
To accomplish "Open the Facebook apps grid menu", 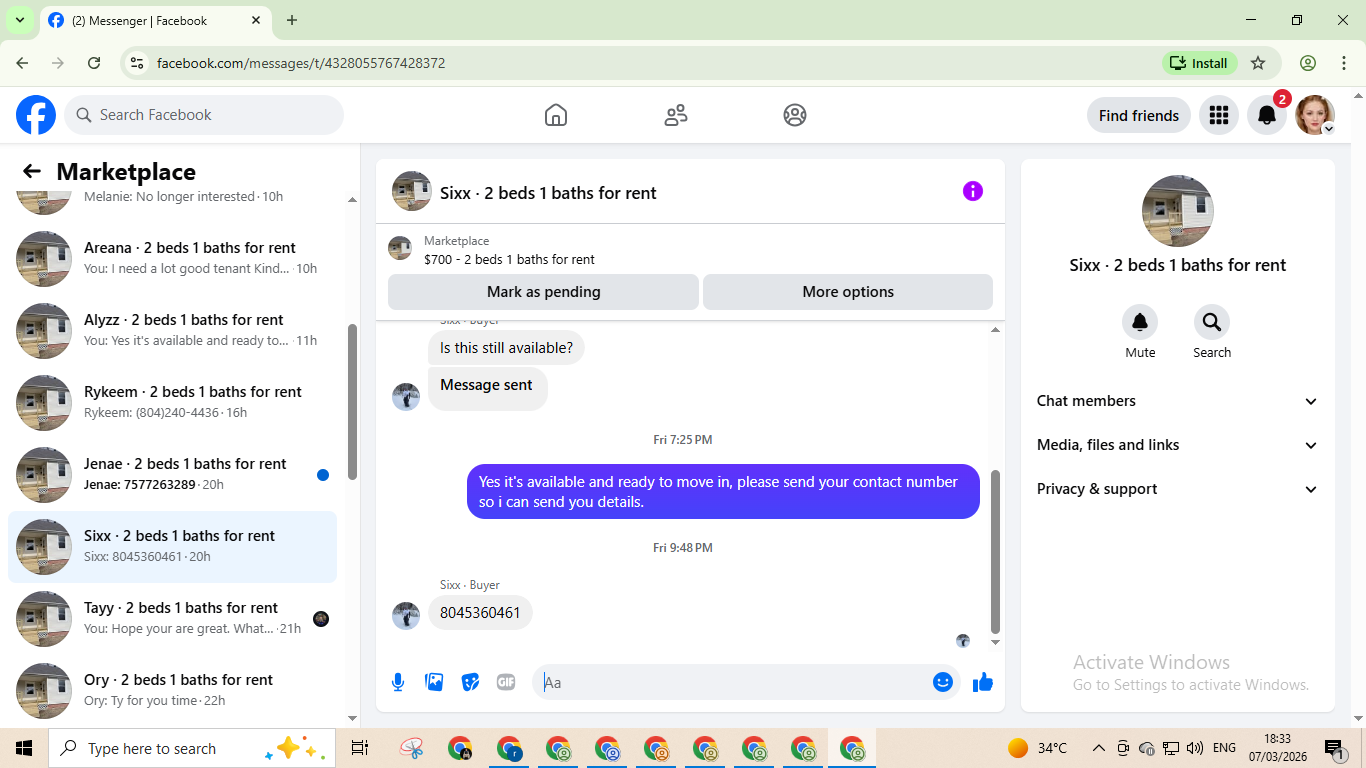I will (x=1219, y=115).
